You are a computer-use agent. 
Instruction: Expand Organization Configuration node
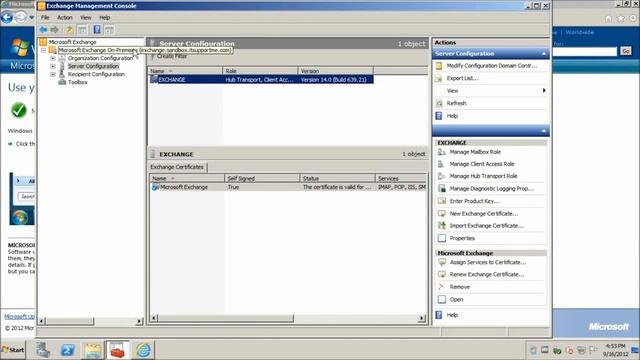click(x=53, y=58)
